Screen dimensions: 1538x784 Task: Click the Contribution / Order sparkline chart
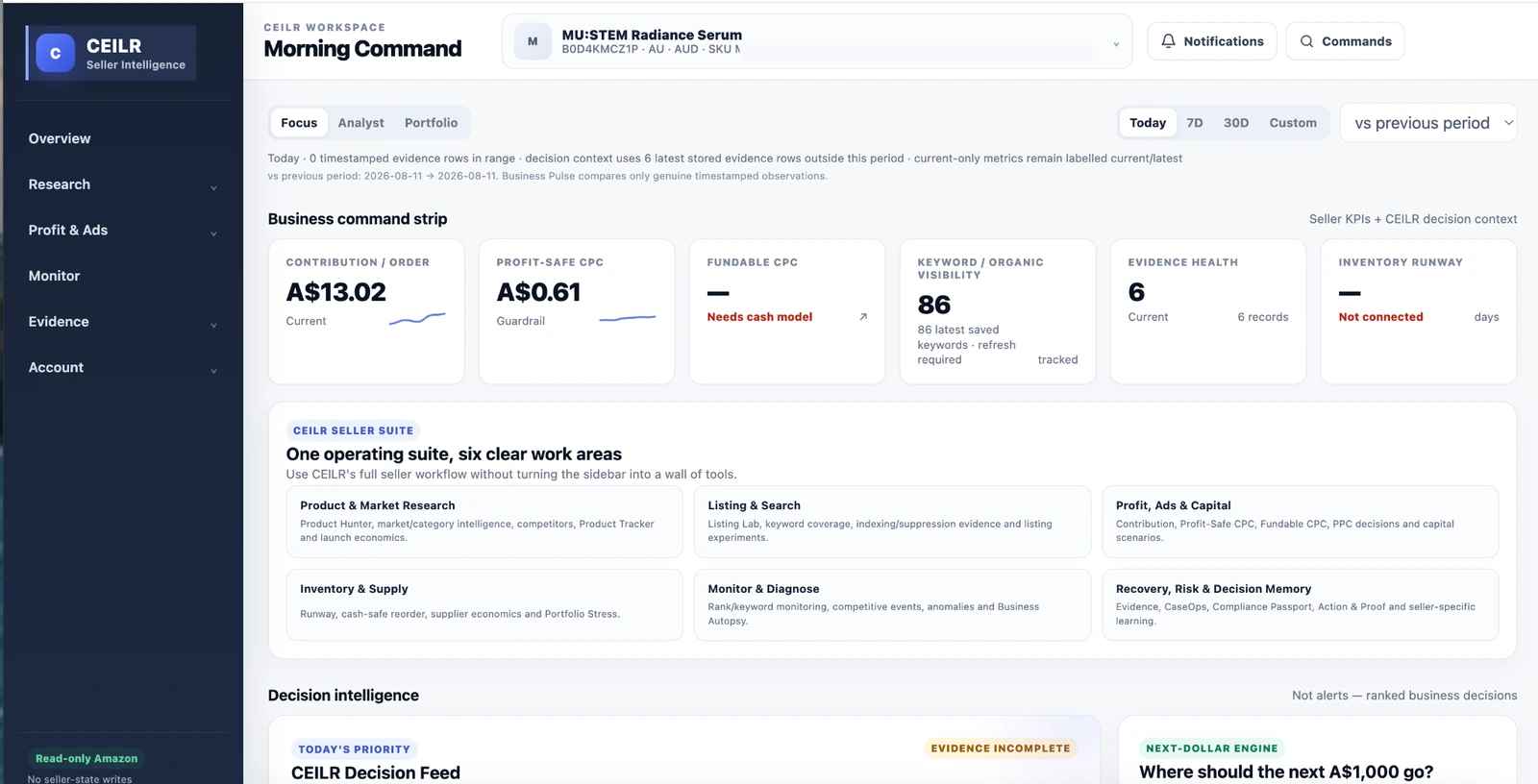click(x=417, y=319)
